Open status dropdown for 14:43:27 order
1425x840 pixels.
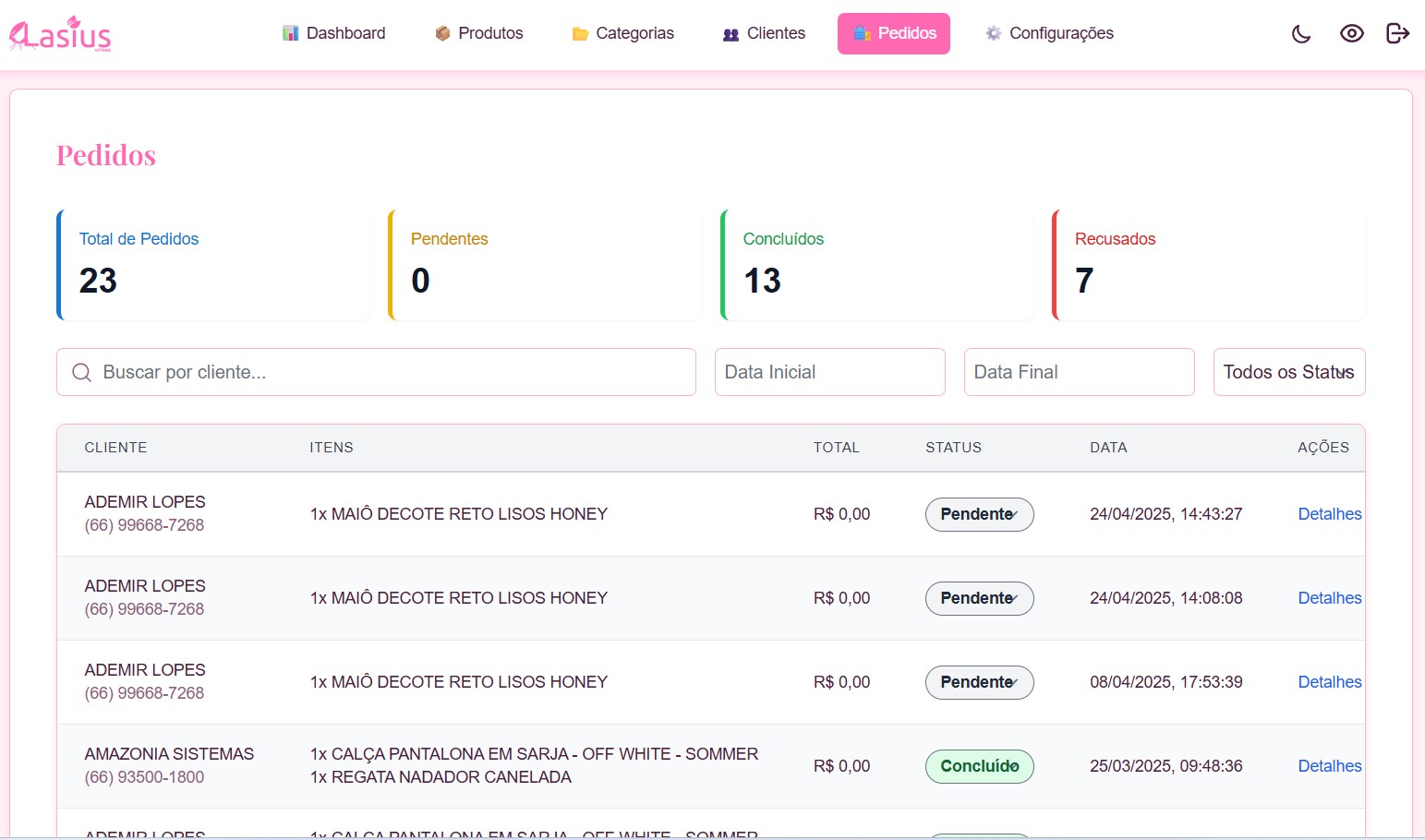tap(980, 514)
